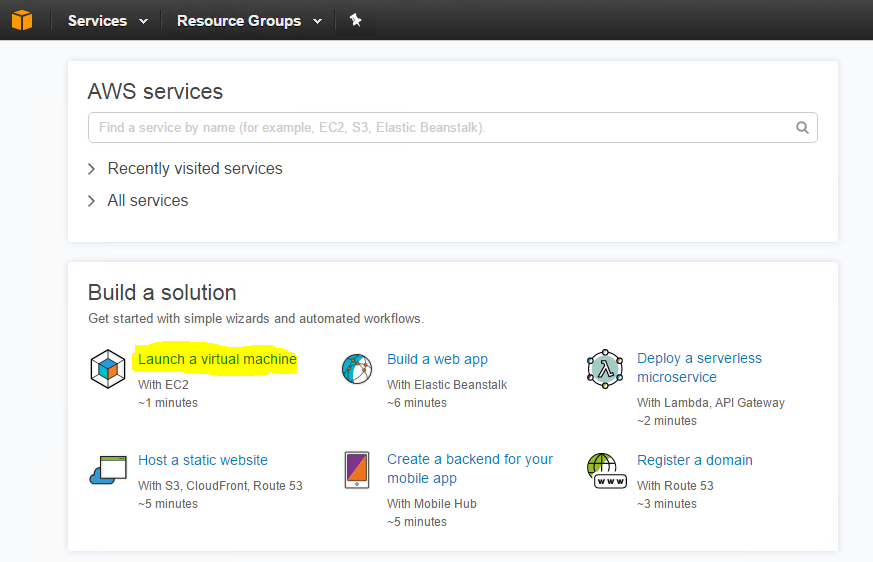The height and width of the screenshot is (562, 873).
Task: Focus the Find a service search field
Action: click(x=453, y=128)
